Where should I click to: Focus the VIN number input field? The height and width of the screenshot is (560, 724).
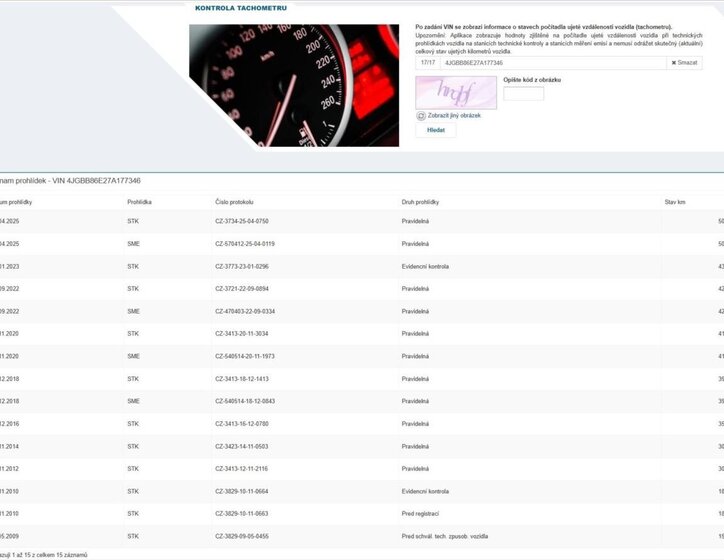coord(553,63)
